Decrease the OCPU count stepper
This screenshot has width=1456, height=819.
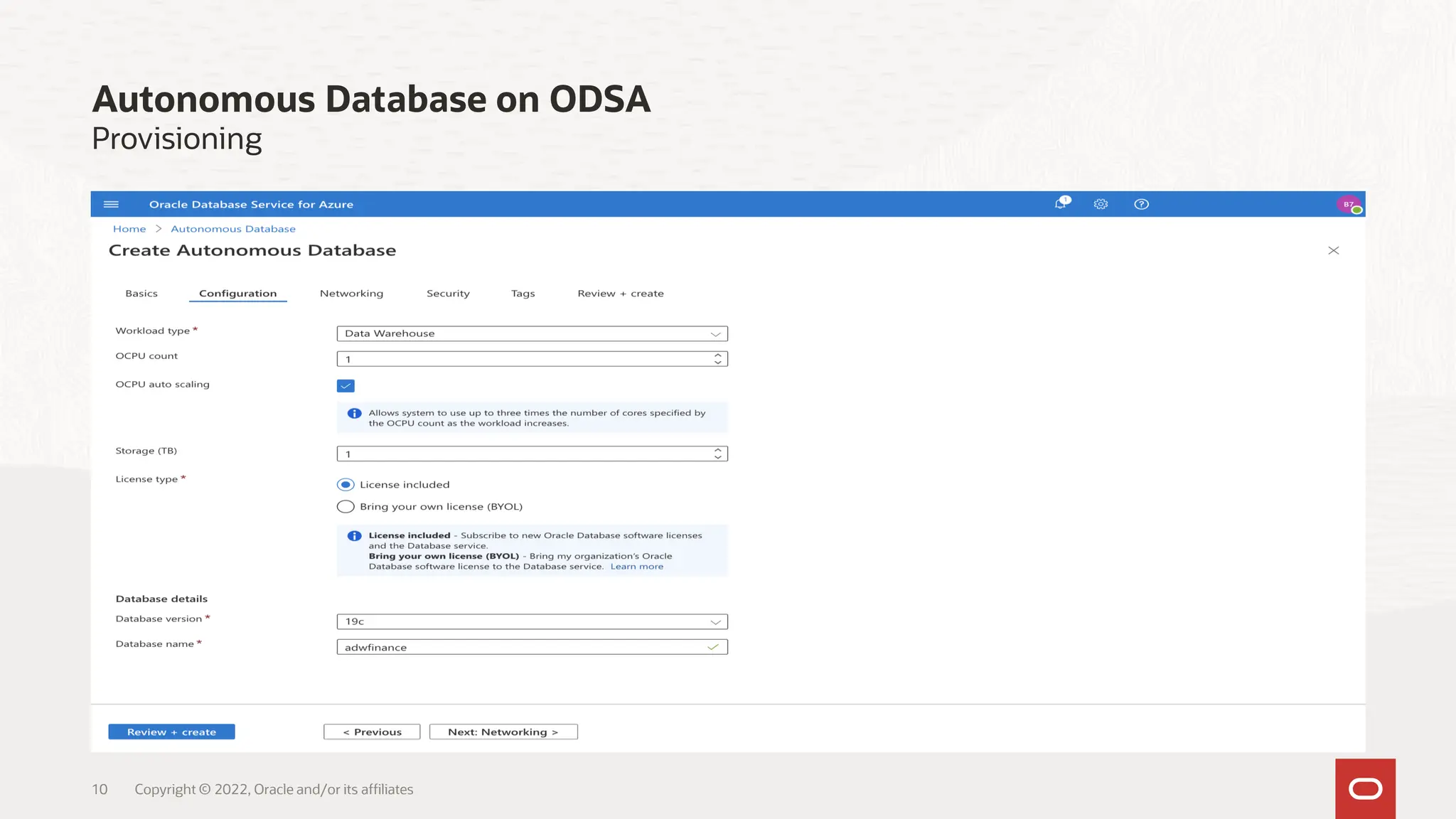coord(718,363)
